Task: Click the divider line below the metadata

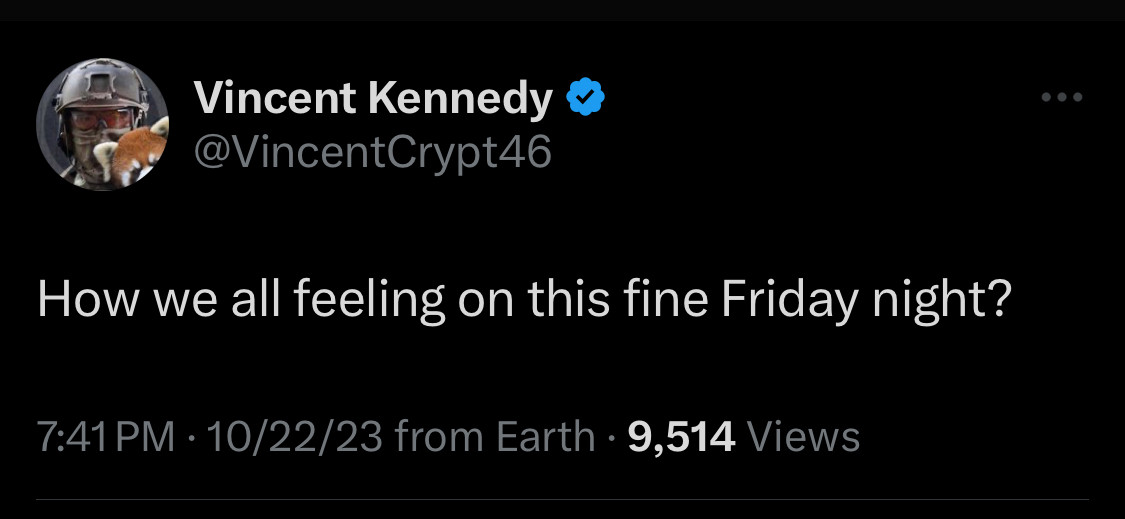Action: 562,499
